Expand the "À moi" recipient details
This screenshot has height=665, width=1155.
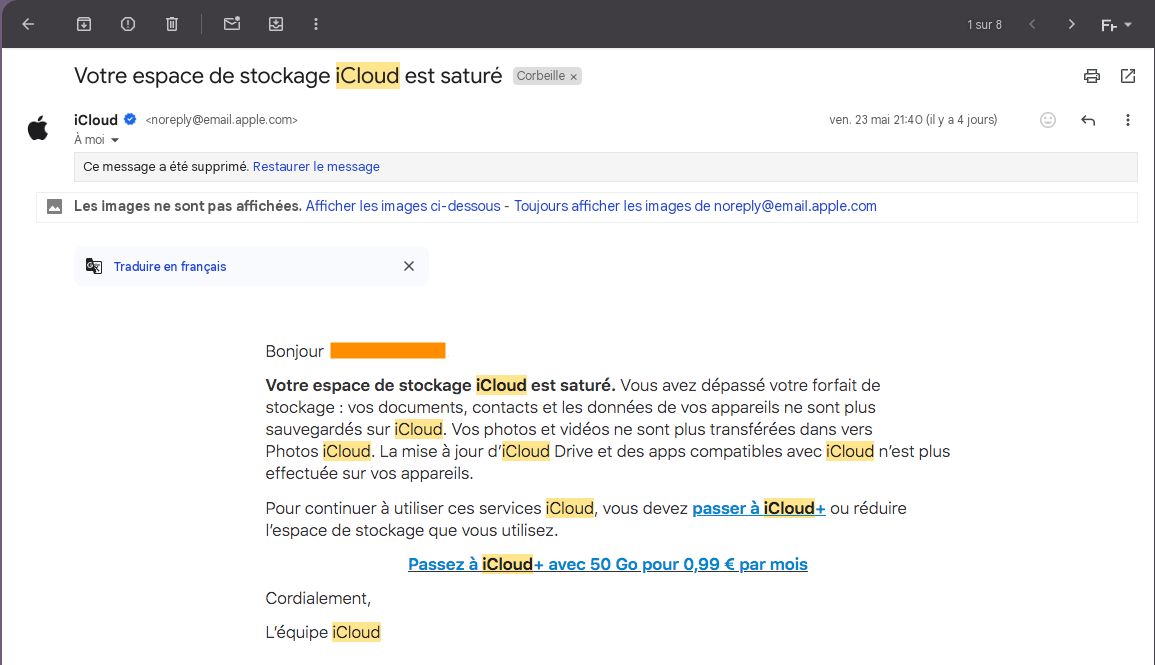pos(115,141)
